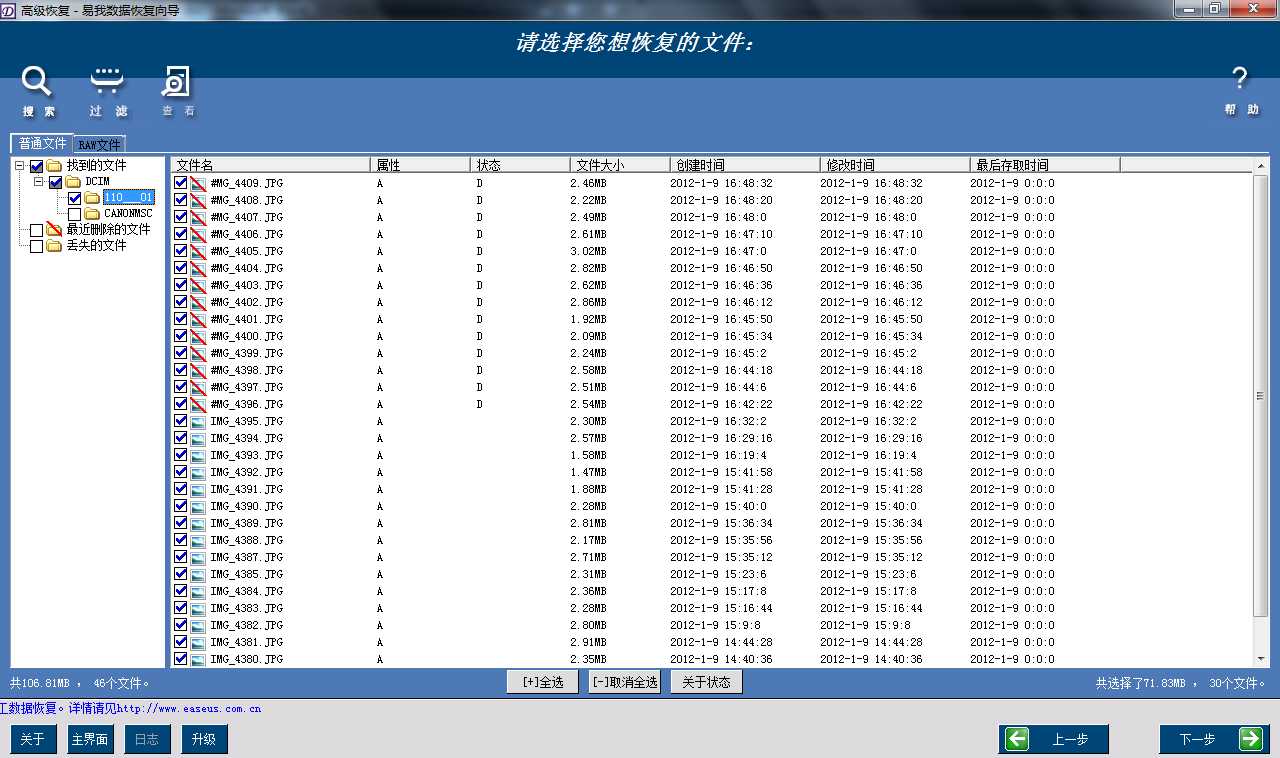Go to the 主界面 main screen

coord(90,739)
